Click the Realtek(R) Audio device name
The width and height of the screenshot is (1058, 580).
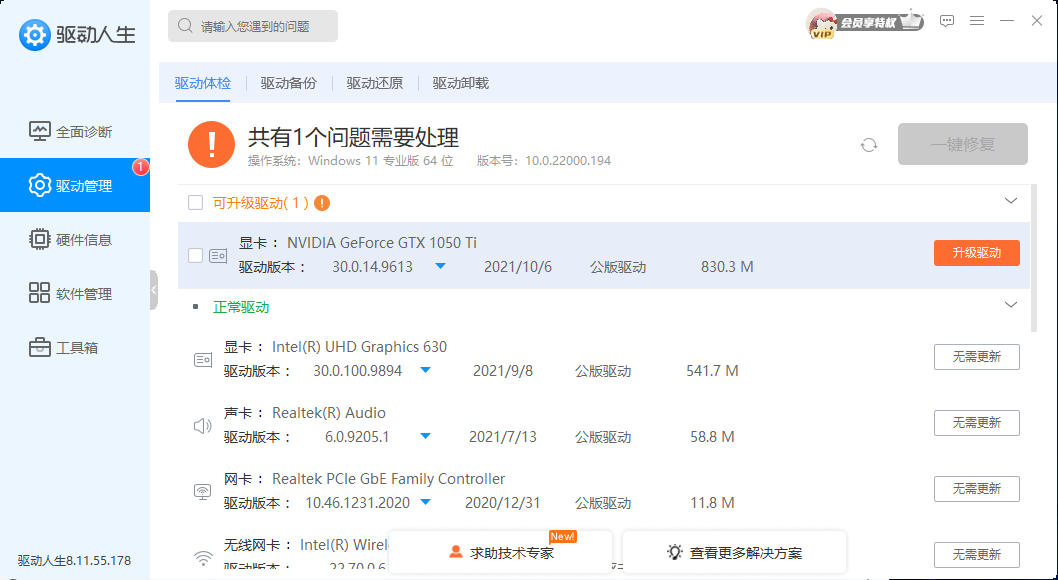pyautogui.click(x=329, y=413)
